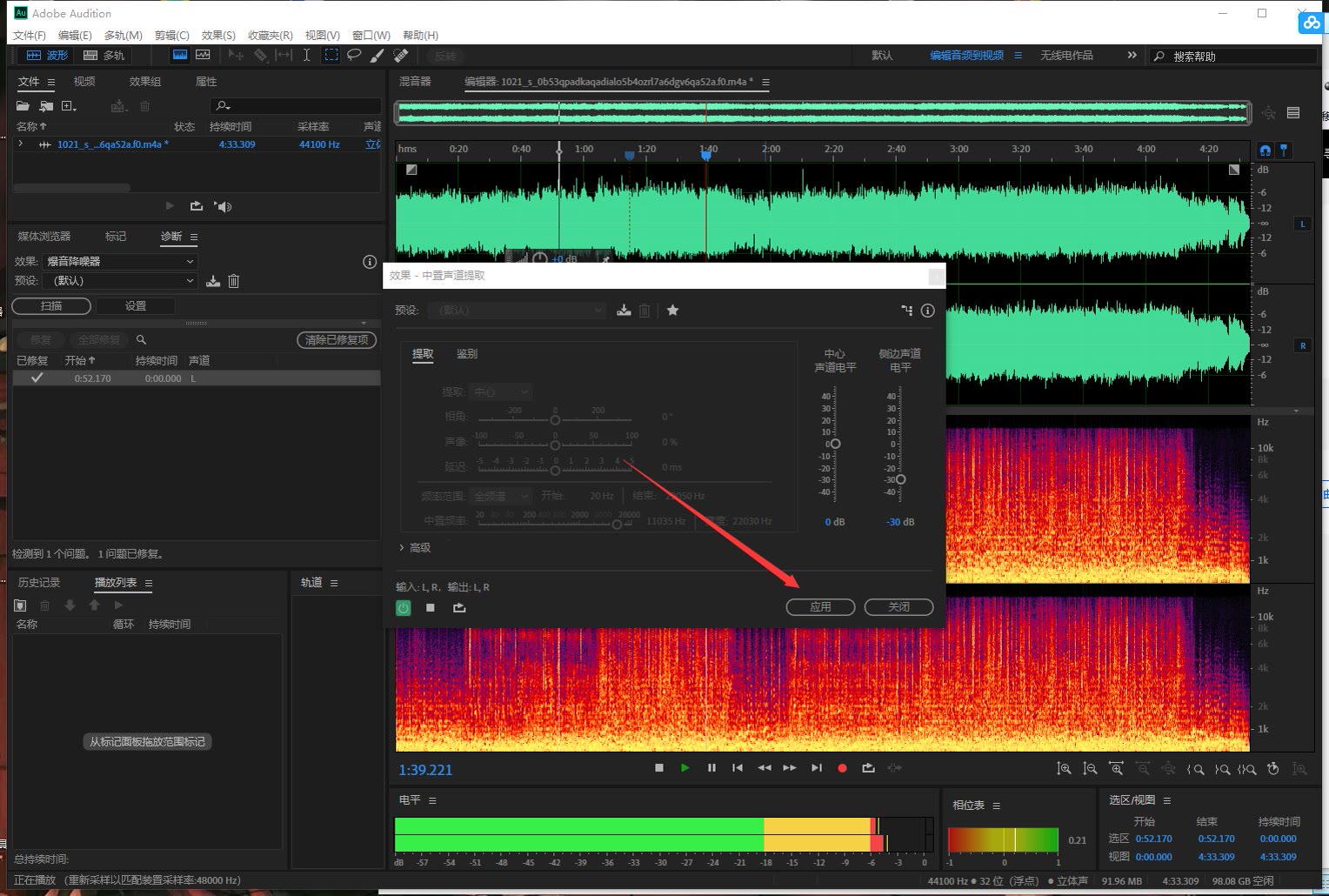Expand the 高级 advanced section

415,547
